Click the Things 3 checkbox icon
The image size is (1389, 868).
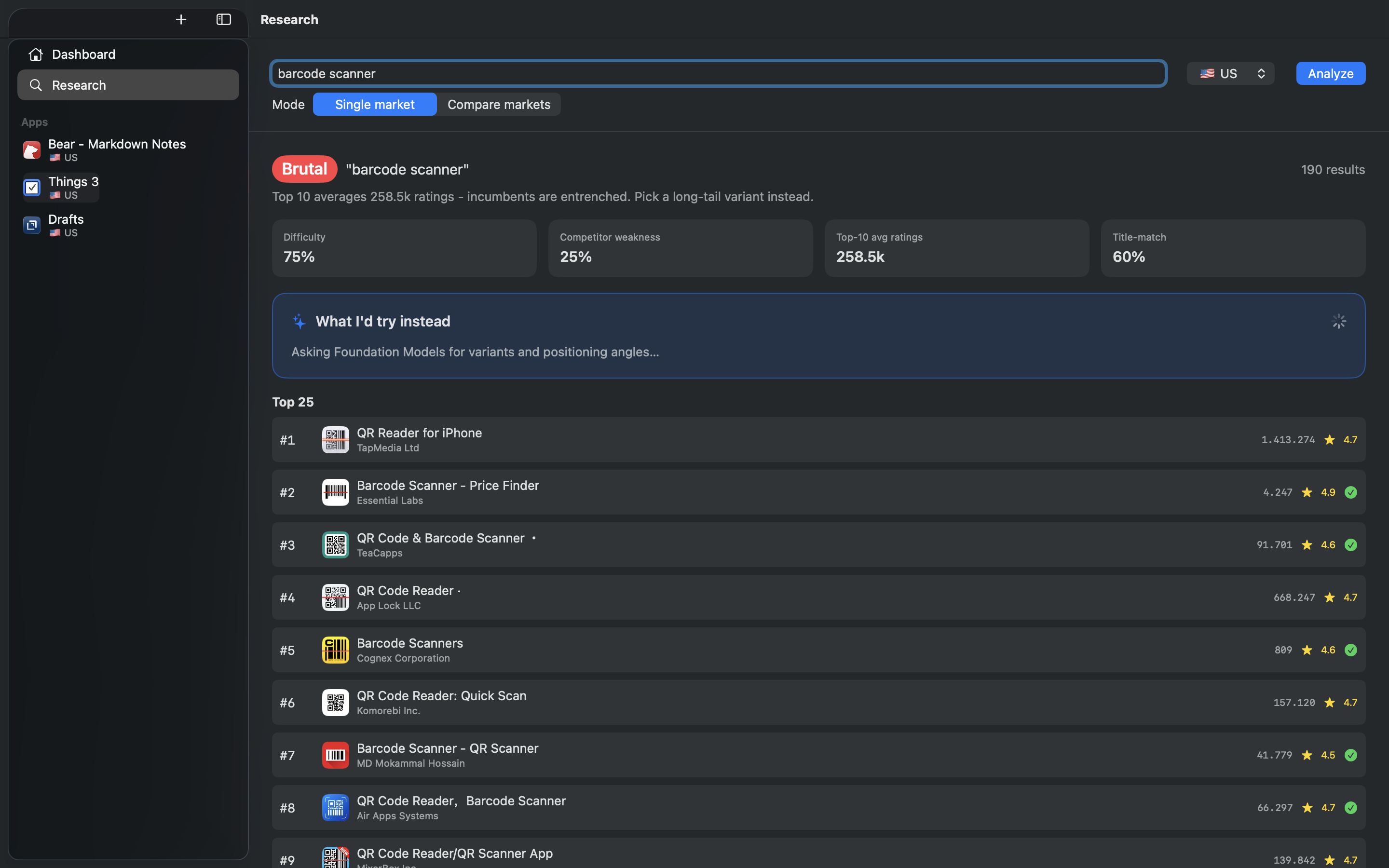coord(31,188)
